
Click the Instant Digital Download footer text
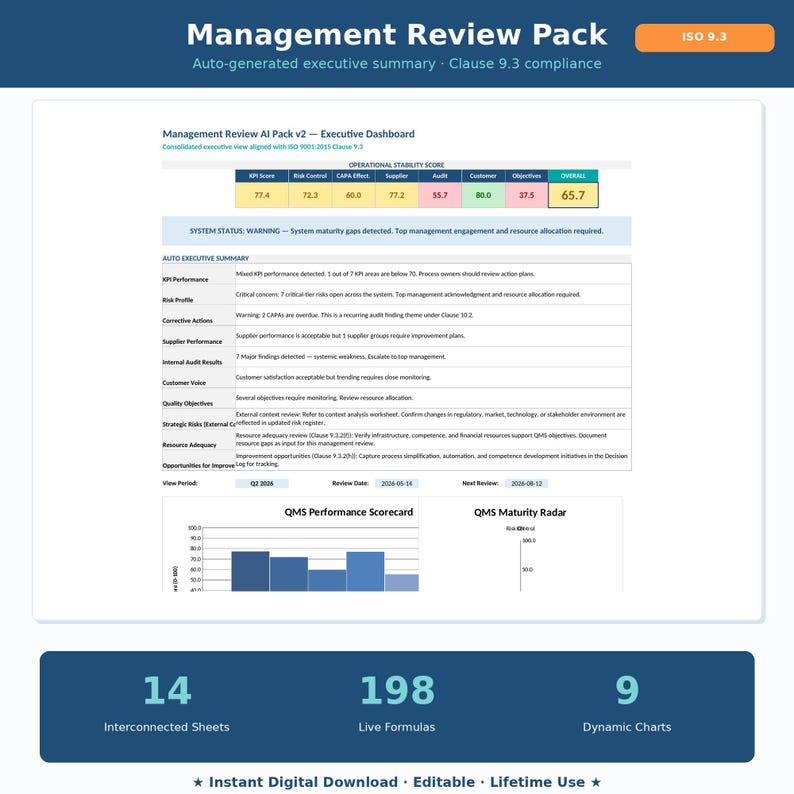click(x=396, y=782)
